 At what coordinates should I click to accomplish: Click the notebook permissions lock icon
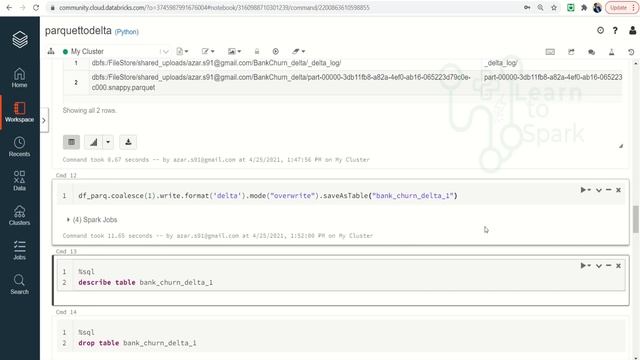coord(257,51)
